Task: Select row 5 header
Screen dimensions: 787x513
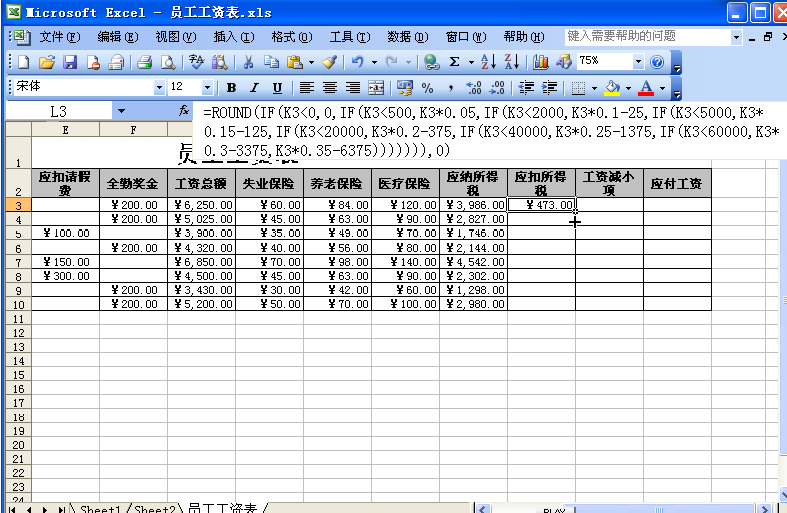Action: [19, 234]
